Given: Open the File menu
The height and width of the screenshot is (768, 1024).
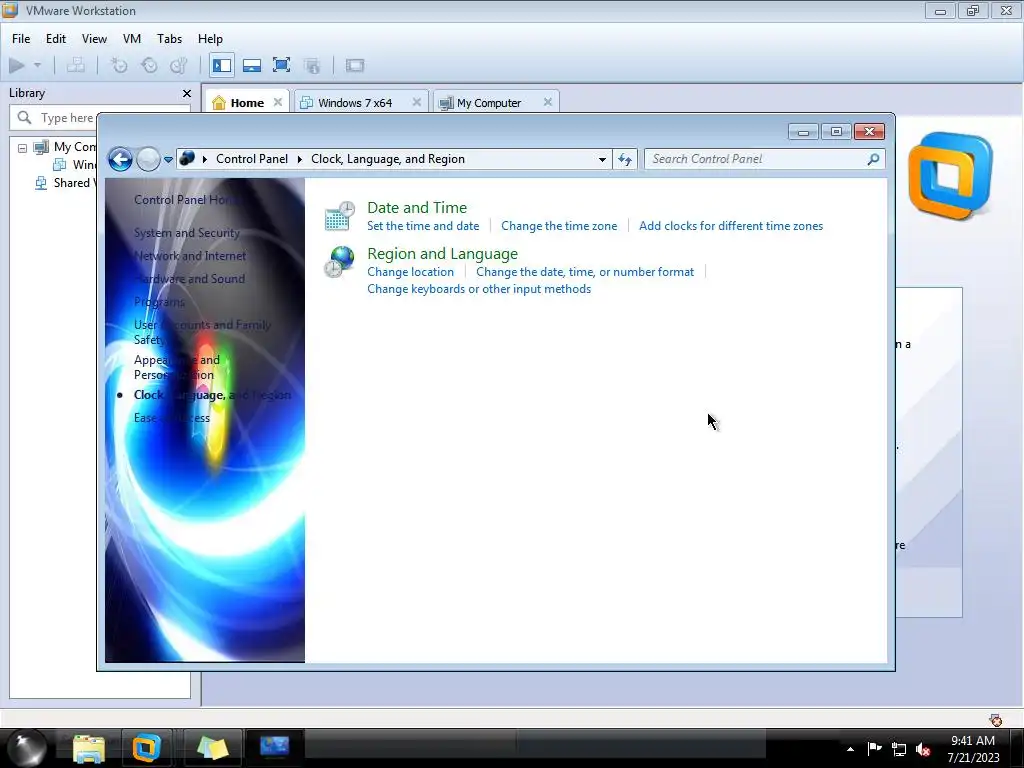Looking at the screenshot, I should click(x=21, y=39).
